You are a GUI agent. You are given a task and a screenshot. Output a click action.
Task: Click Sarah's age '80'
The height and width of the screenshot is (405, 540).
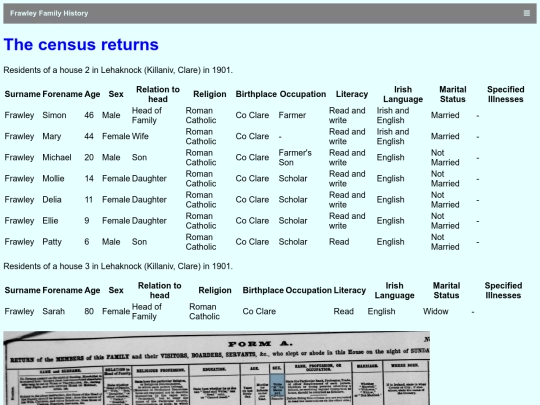(x=89, y=311)
